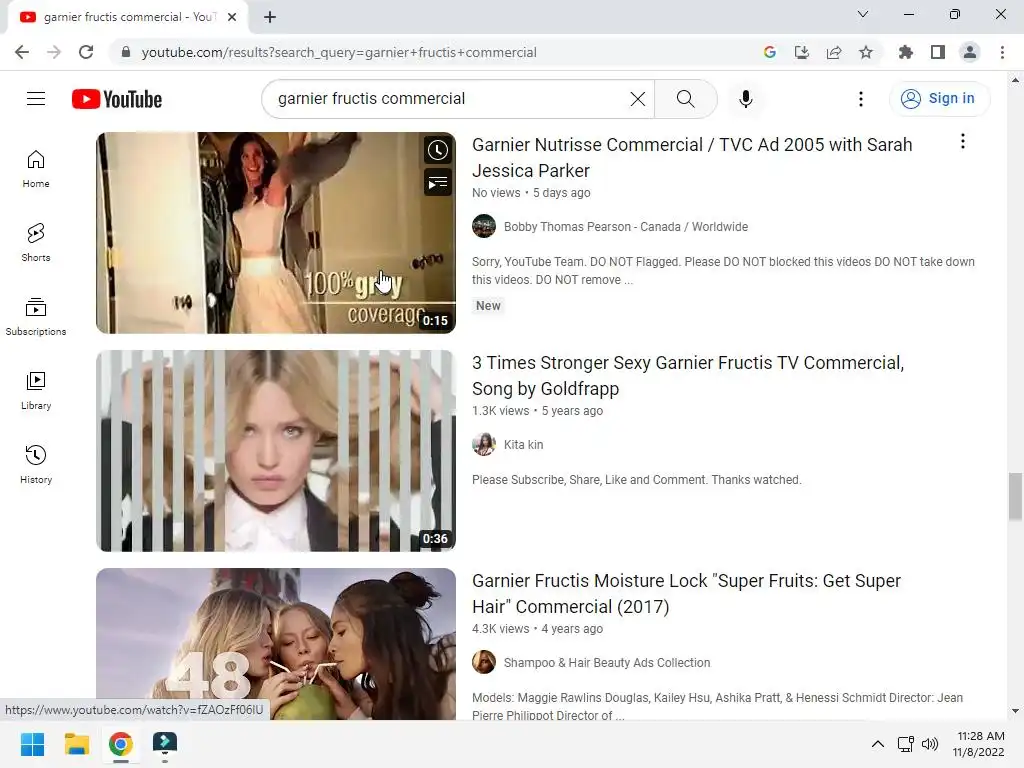1024x768 pixels.
Task: Click the scrollbar down arrow
Action: pos(1015,711)
